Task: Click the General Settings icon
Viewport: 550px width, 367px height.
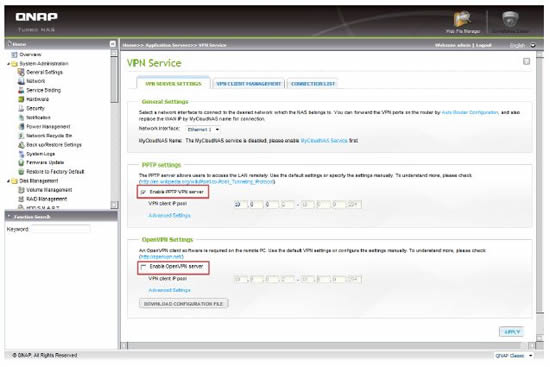Action: [21, 72]
